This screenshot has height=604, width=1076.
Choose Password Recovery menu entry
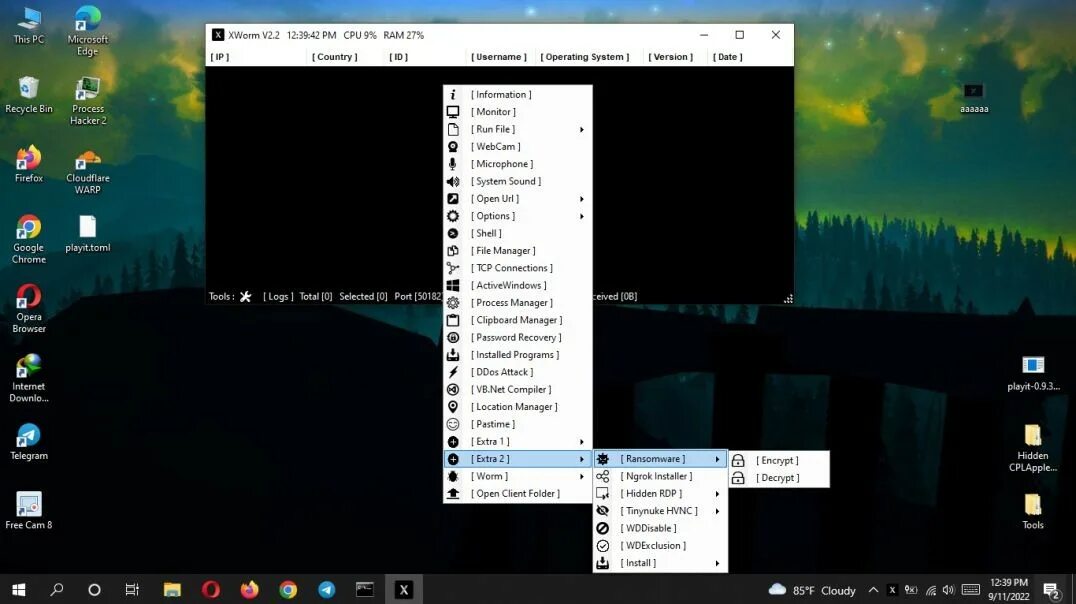(518, 338)
